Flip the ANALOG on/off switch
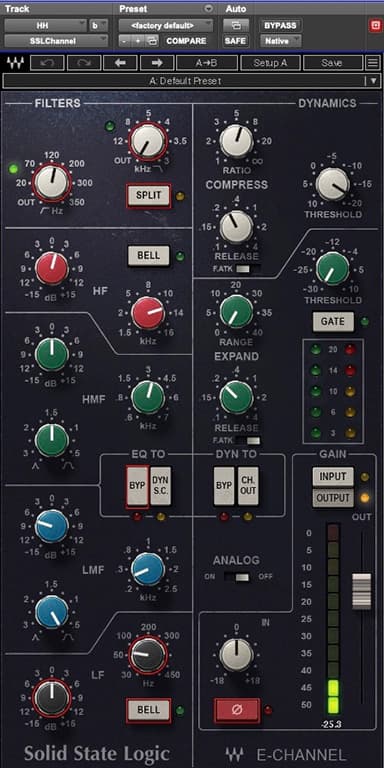384x768 pixels. (x=237, y=577)
